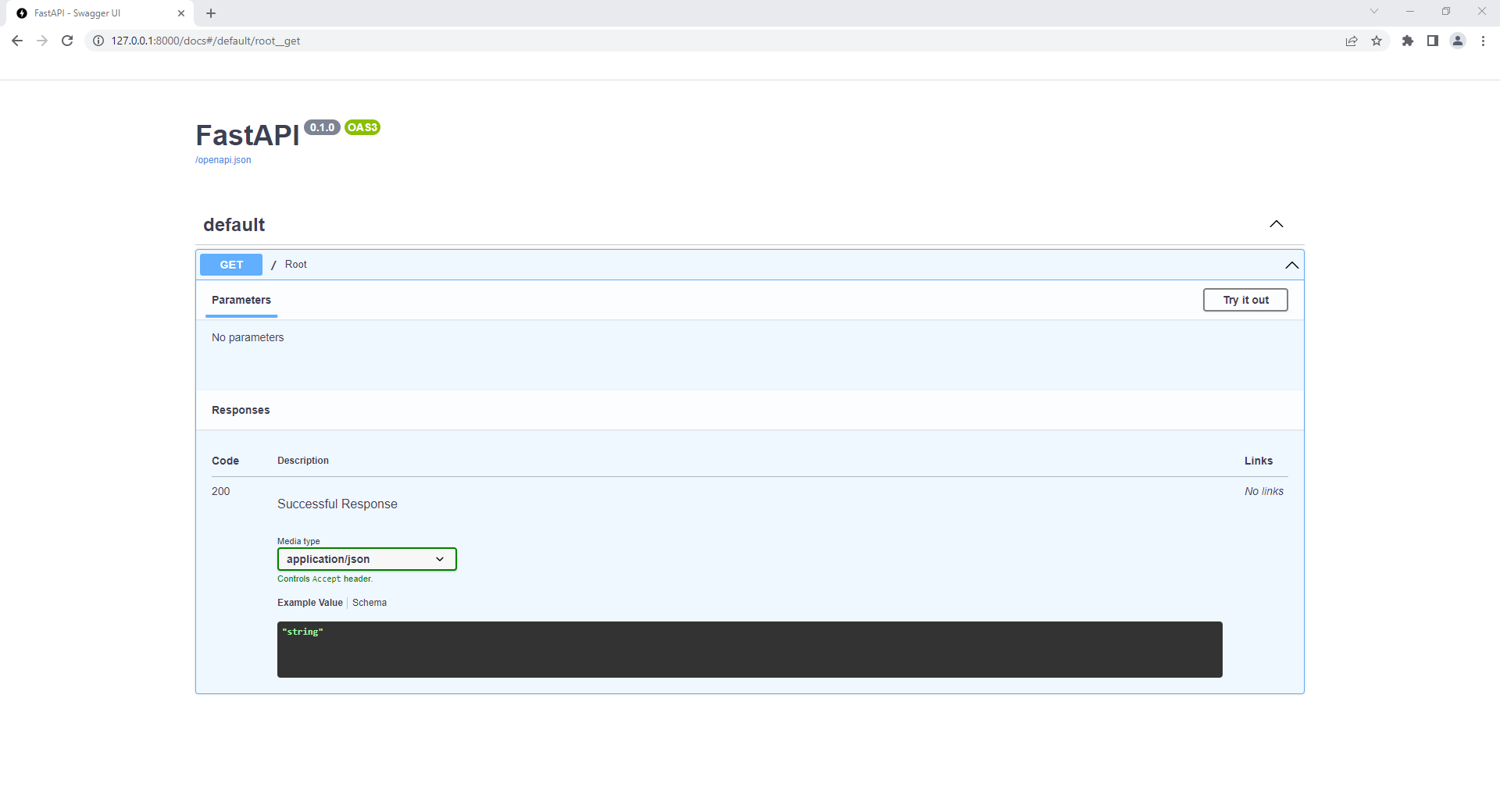Switch to the Schema tab
Viewport: 1500px width, 812px height.
[x=370, y=603]
